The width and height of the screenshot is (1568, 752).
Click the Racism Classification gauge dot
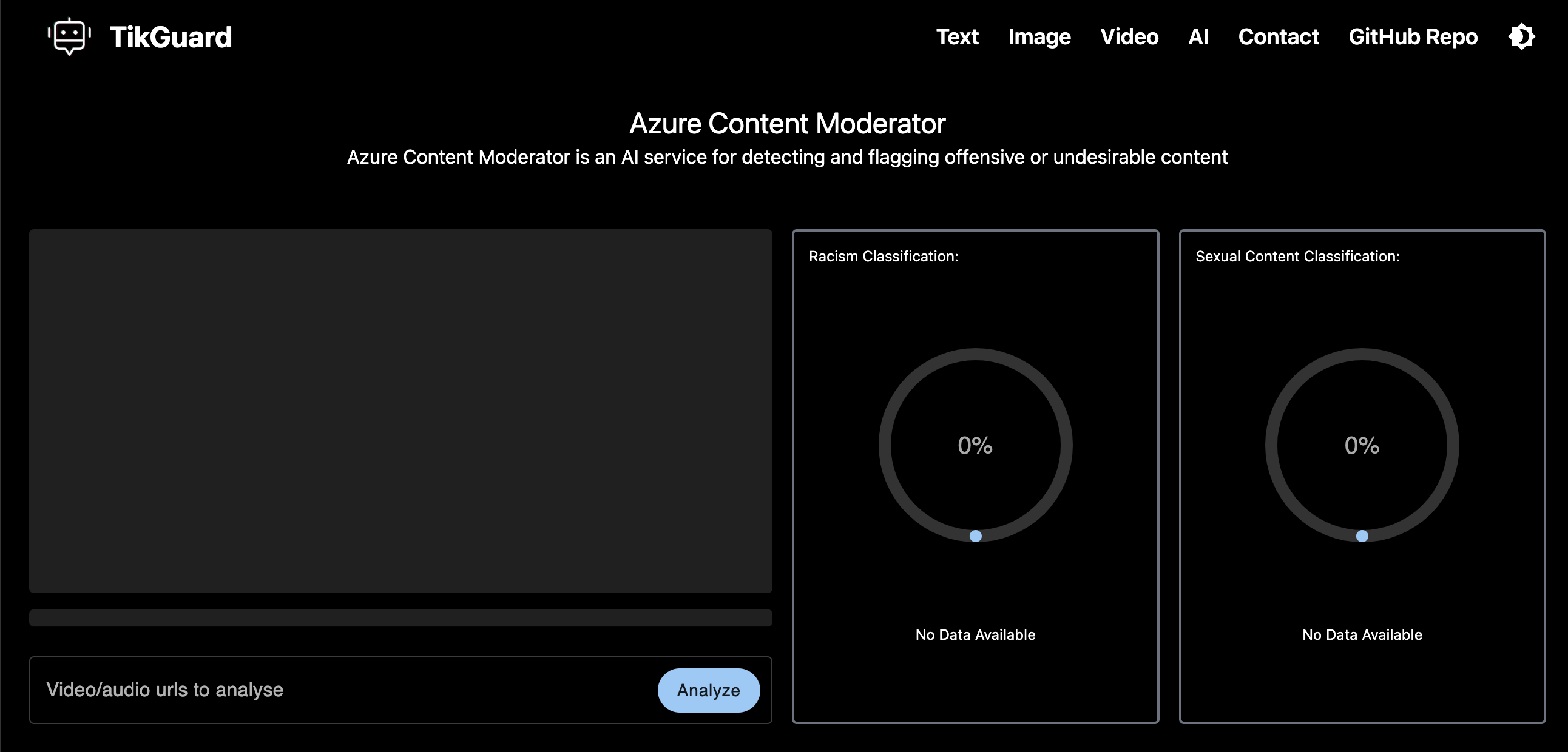click(975, 536)
